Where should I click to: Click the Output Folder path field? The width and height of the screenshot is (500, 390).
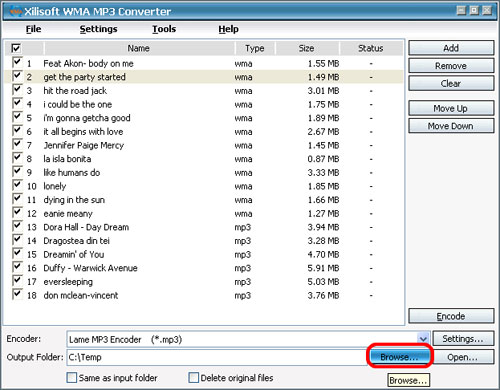click(x=217, y=357)
